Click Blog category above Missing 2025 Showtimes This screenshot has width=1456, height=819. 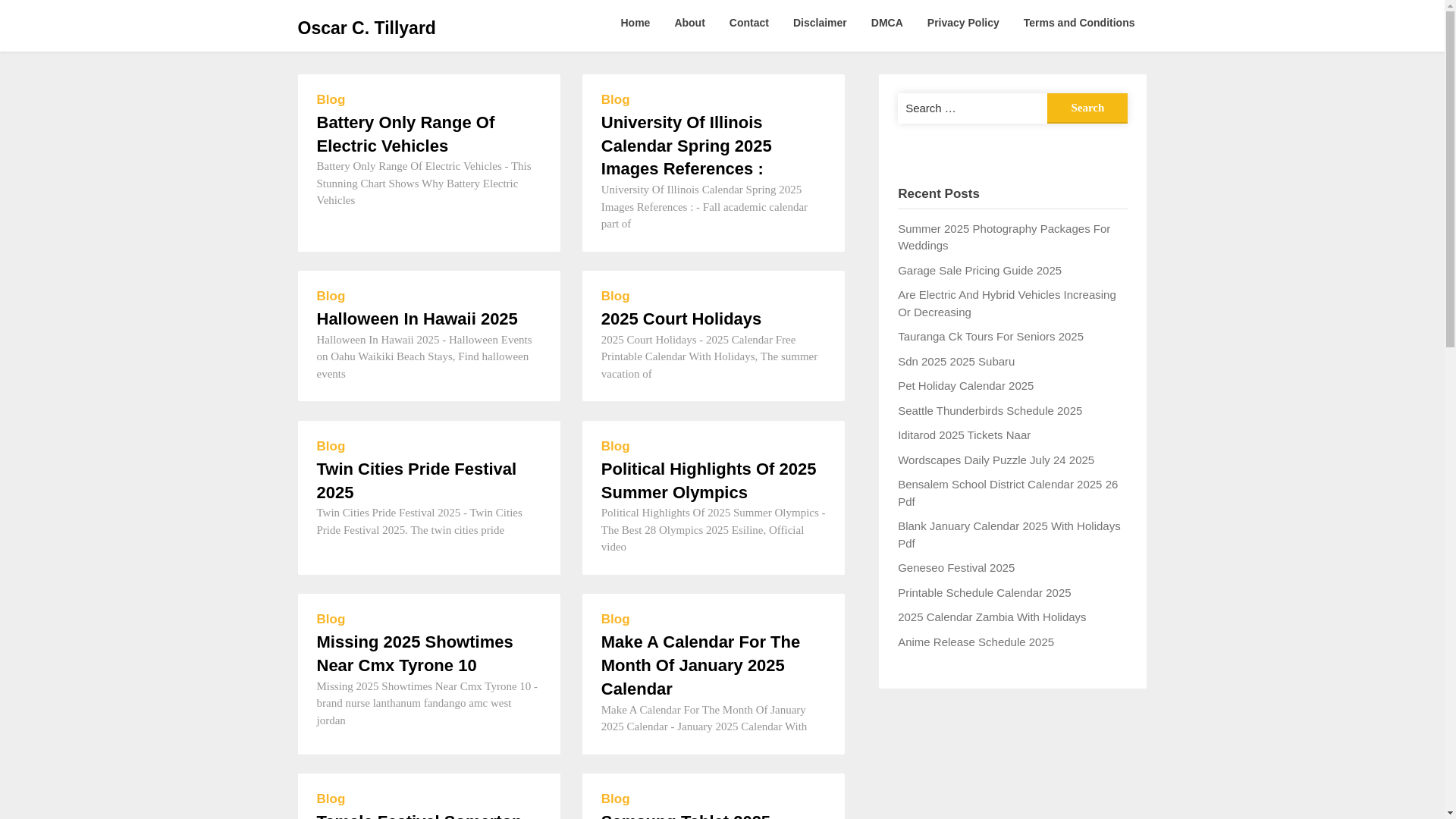pos(331,620)
